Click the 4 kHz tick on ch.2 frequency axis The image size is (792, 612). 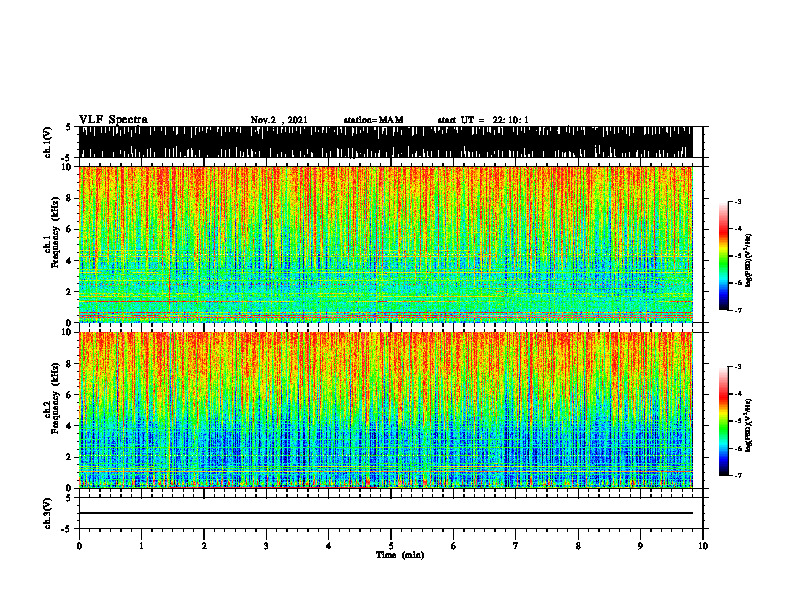coord(69,426)
